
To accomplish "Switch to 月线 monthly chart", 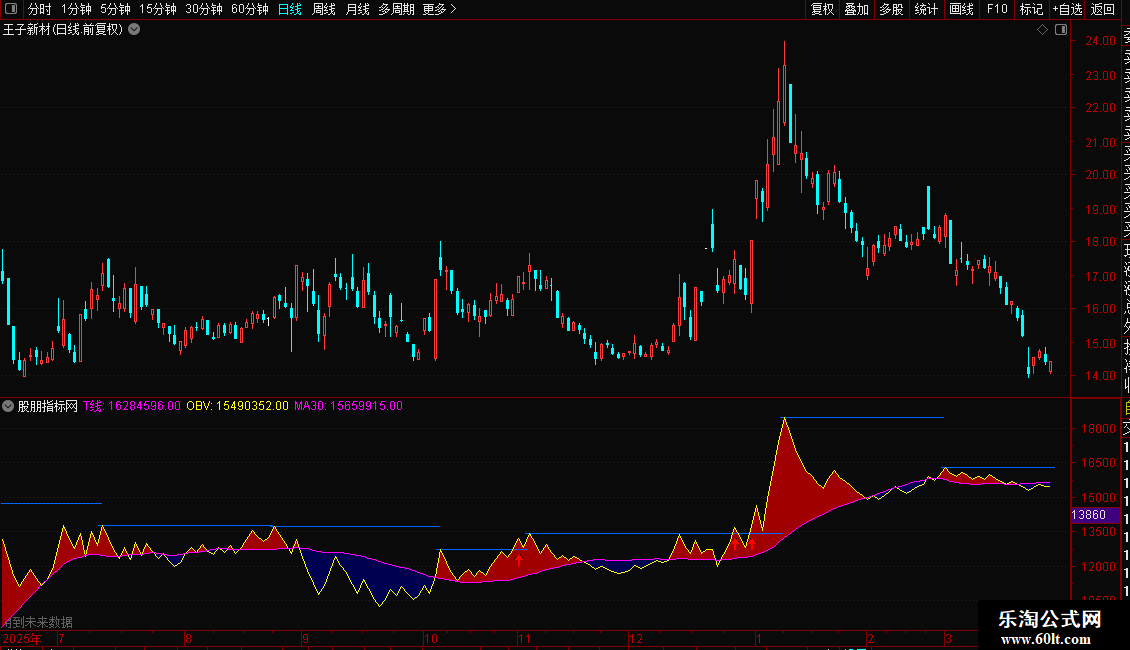I will coord(357,9).
